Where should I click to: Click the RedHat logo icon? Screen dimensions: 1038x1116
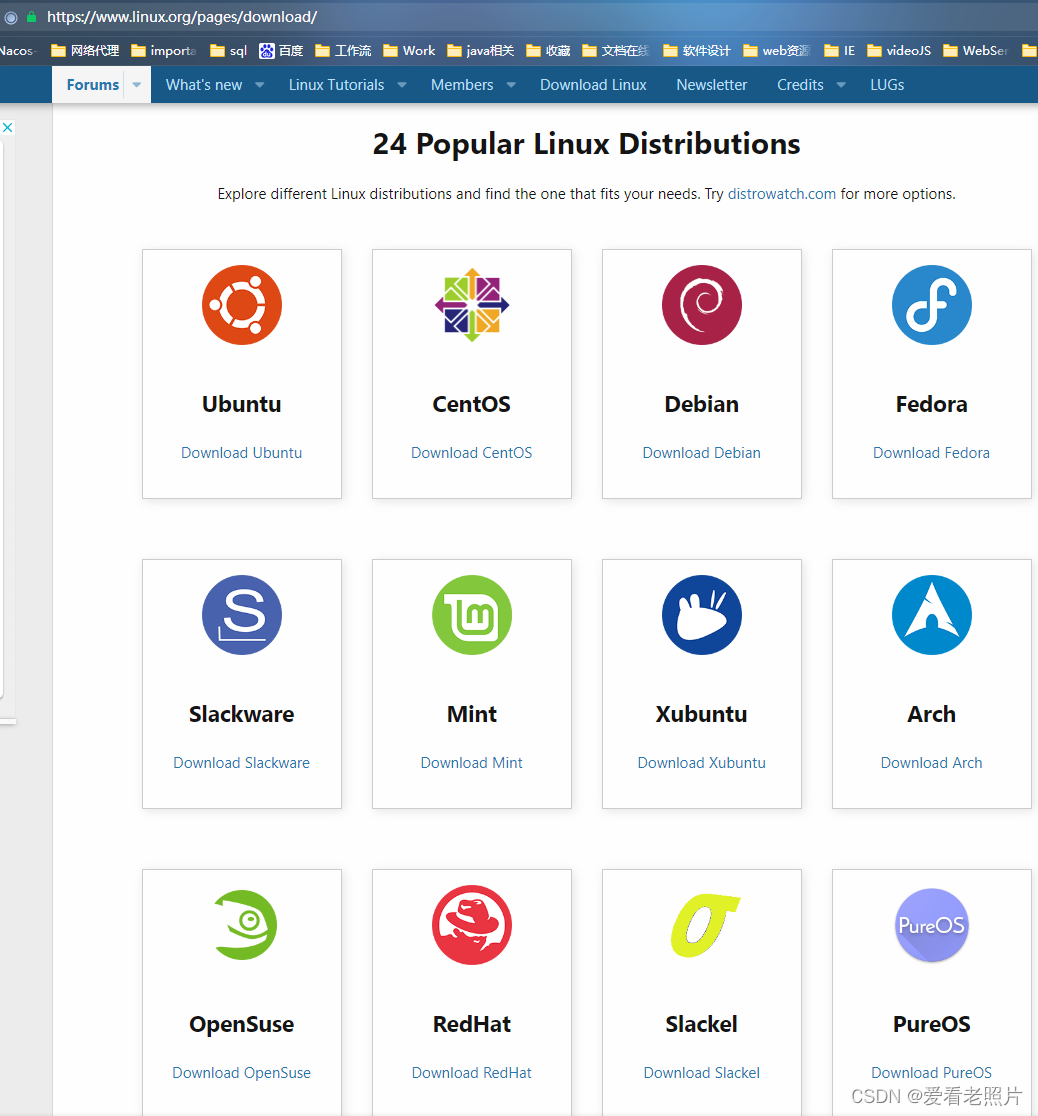click(x=471, y=925)
